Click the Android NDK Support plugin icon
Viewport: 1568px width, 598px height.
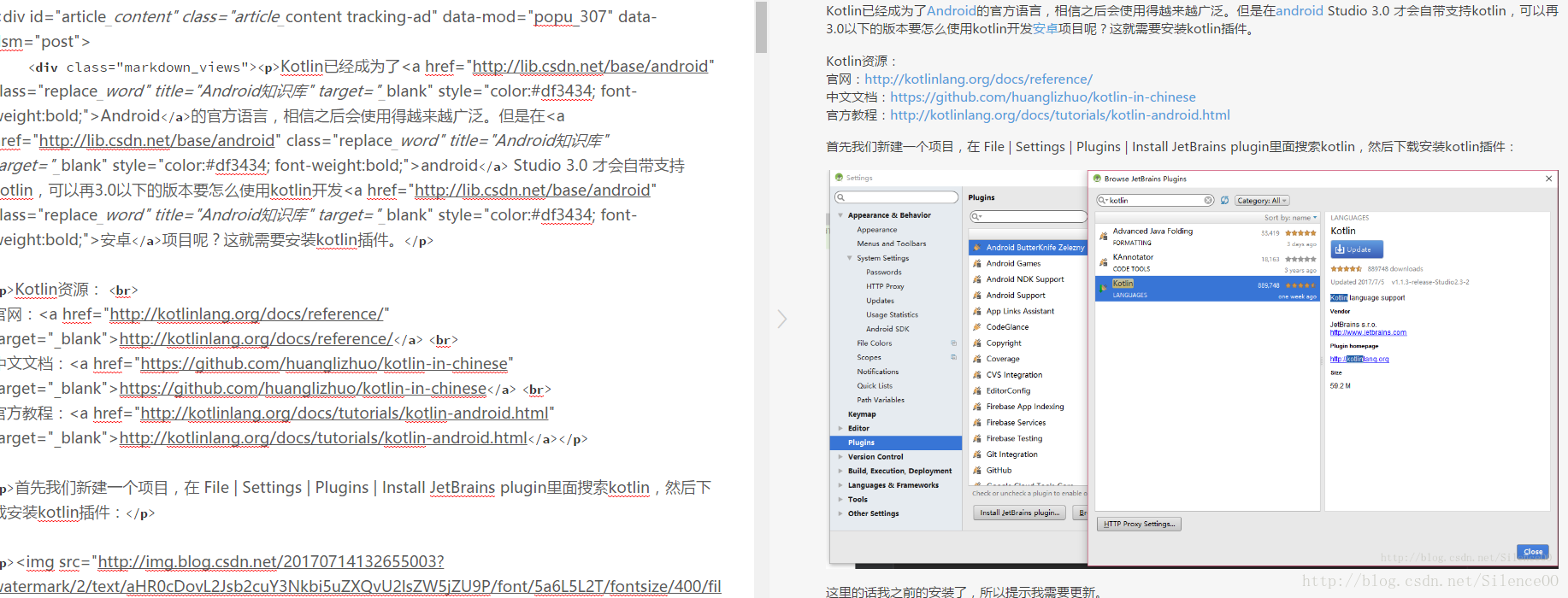click(977, 279)
